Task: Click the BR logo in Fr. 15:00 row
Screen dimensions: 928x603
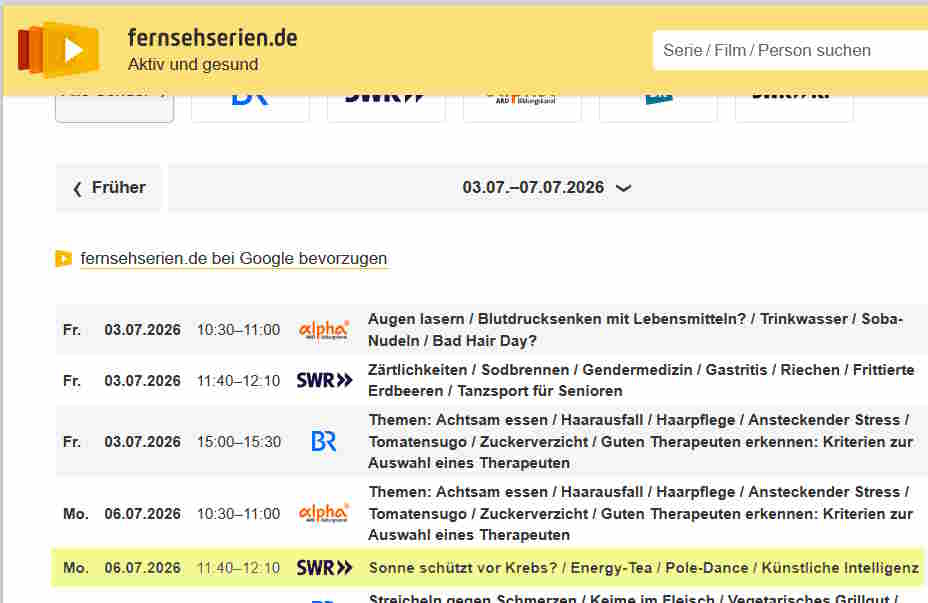Action: pyautogui.click(x=324, y=441)
